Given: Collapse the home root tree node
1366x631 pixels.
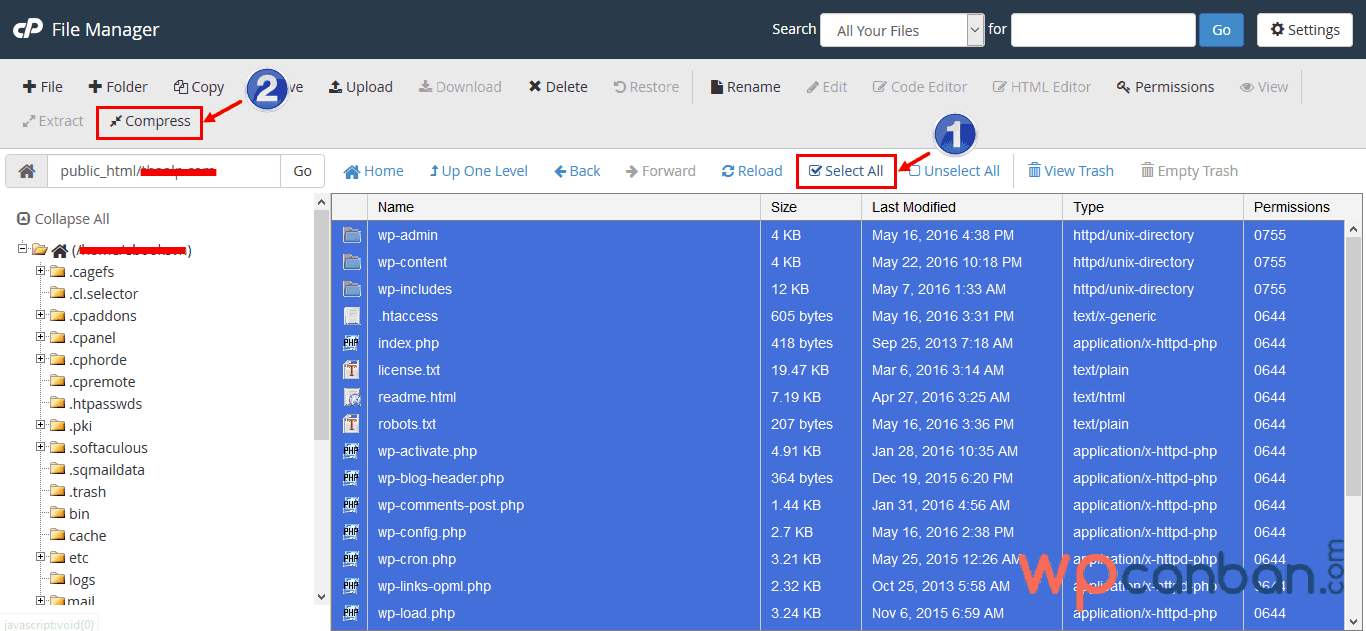Looking at the screenshot, I should coord(23,249).
